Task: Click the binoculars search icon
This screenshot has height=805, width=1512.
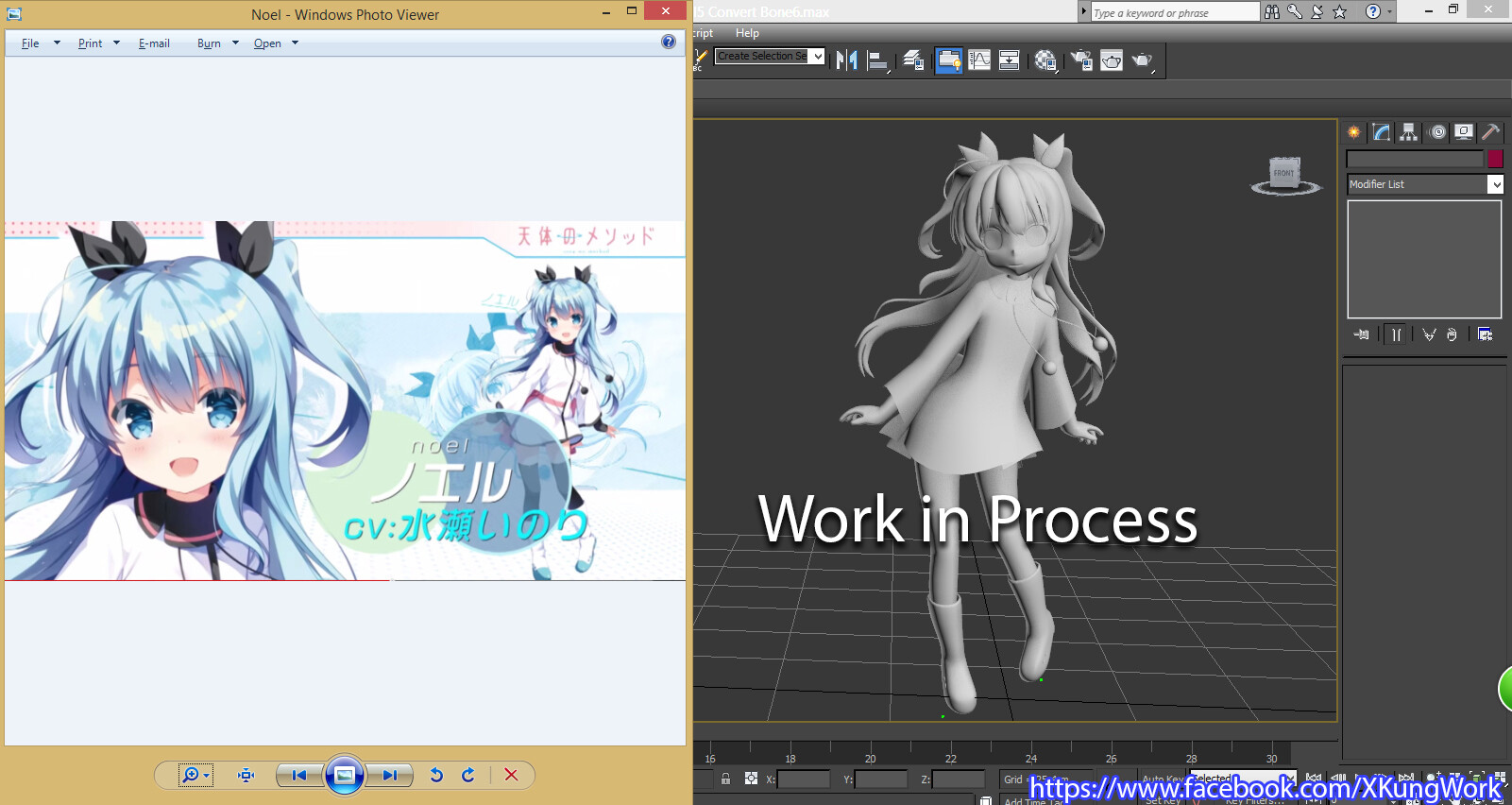Action: click(x=1272, y=11)
